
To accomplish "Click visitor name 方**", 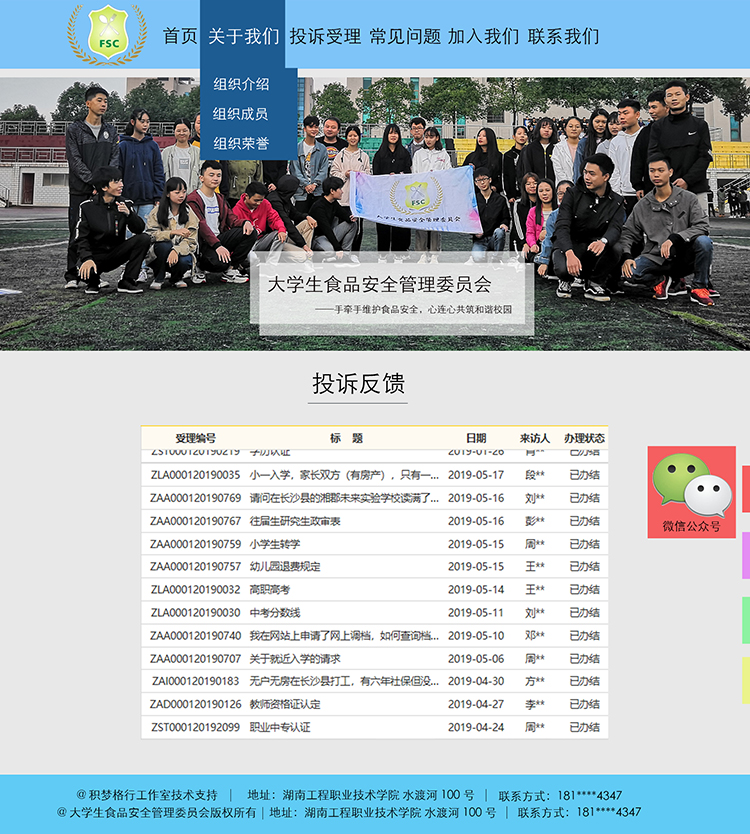I will point(535,681).
